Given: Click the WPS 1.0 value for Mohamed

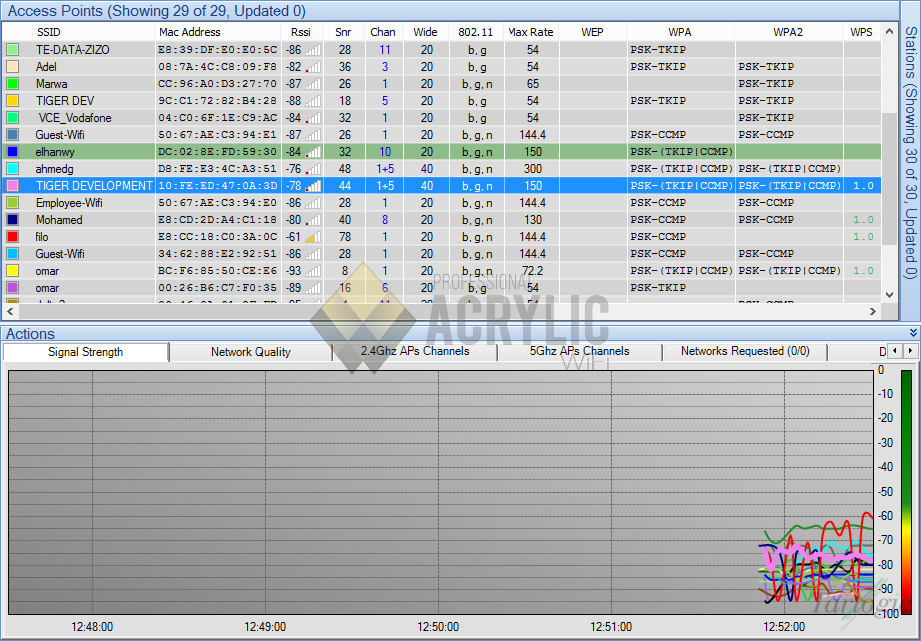Looking at the screenshot, I should [863, 220].
